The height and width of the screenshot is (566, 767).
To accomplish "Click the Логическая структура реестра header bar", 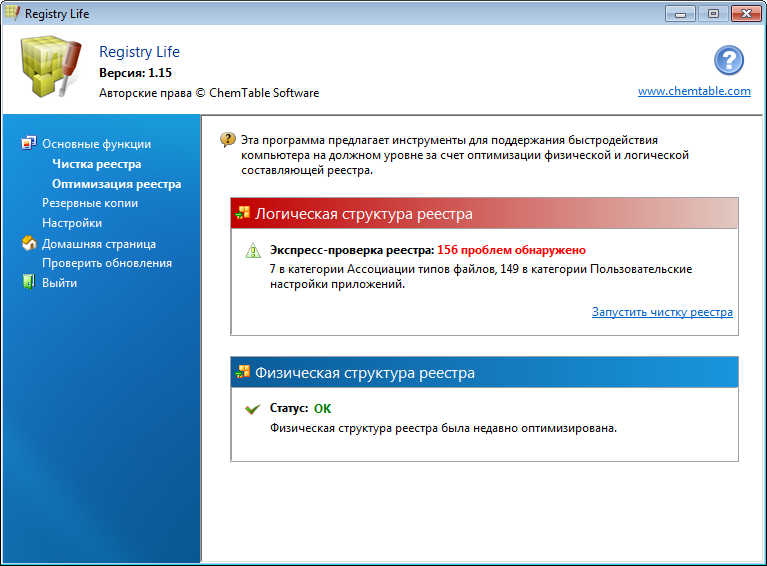I will [484, 213].
